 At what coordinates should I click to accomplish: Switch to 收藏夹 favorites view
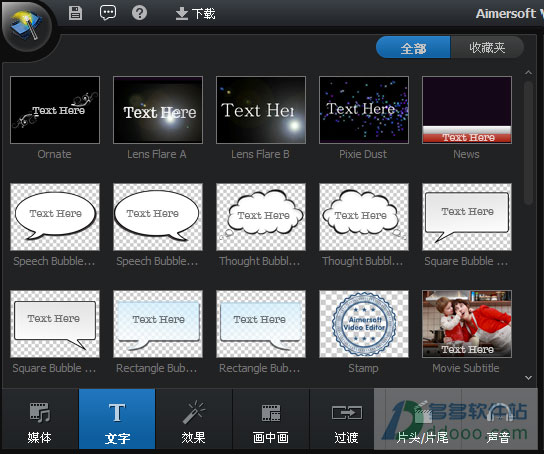point(487,48)
